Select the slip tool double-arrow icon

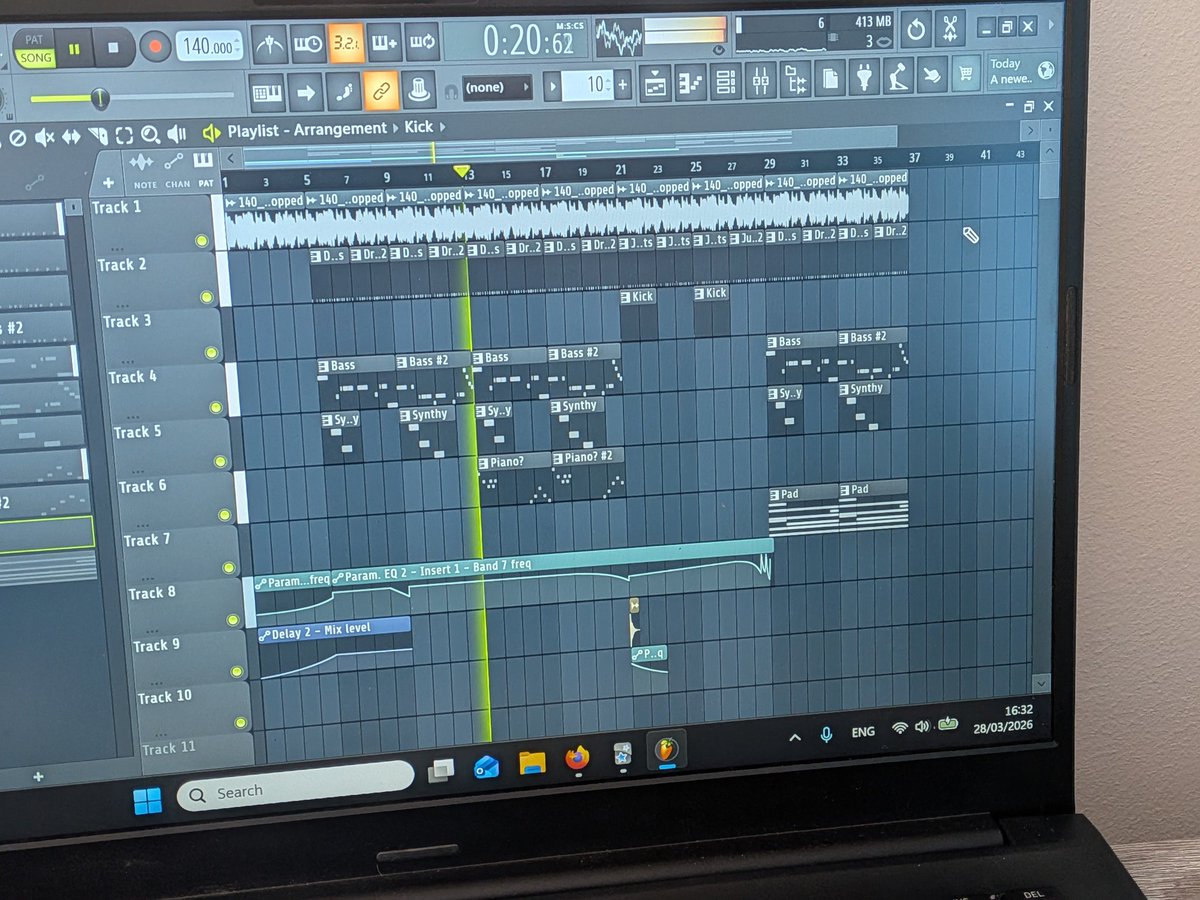pyautogui.click(x=71, y=136)
